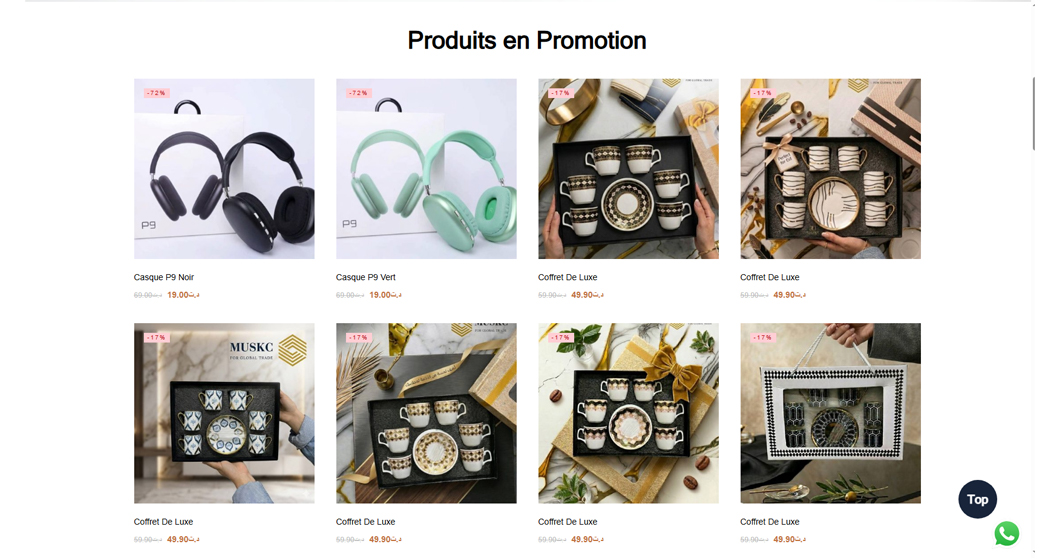1060x560 pixels.
Task: Open the zebra-striped cups coffret image
Action: tap(830, 168)
